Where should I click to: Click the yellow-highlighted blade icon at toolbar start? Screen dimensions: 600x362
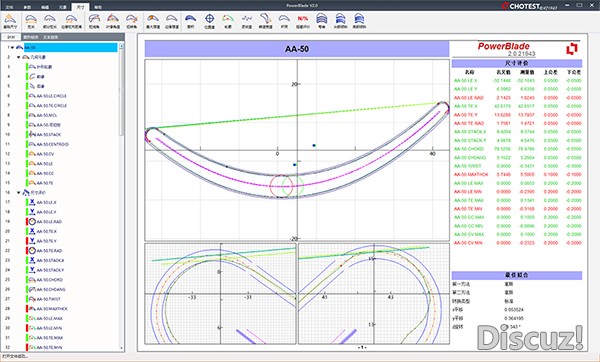point(10,18)
